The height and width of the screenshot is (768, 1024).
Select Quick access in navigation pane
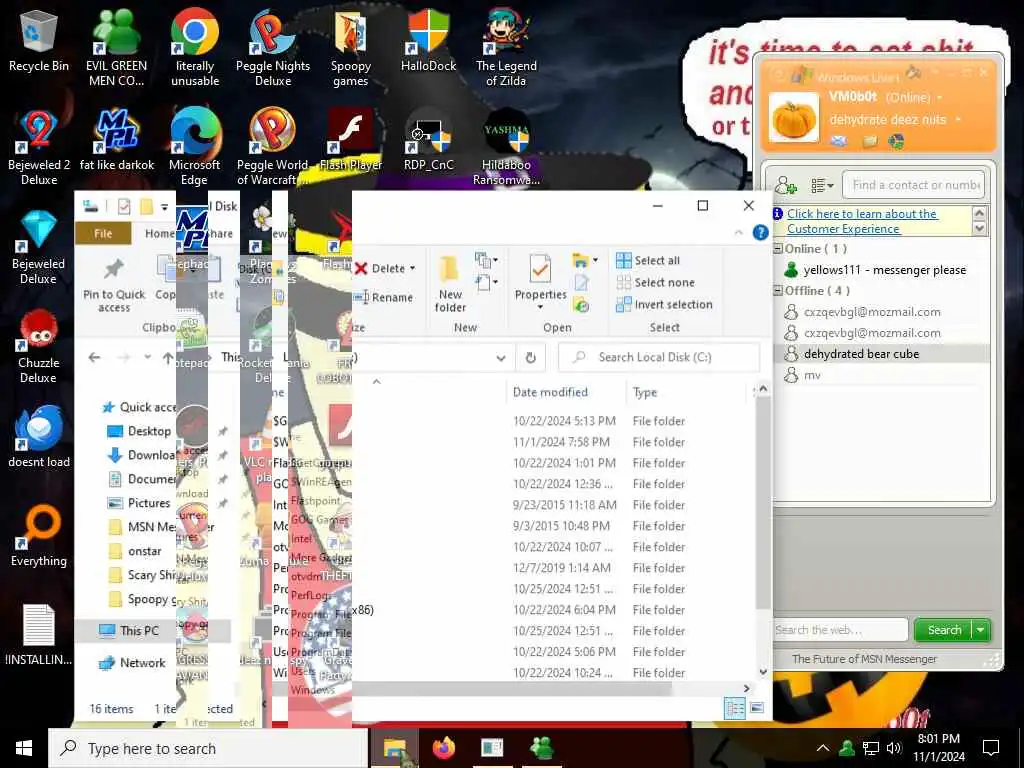[x=137, y=408]
